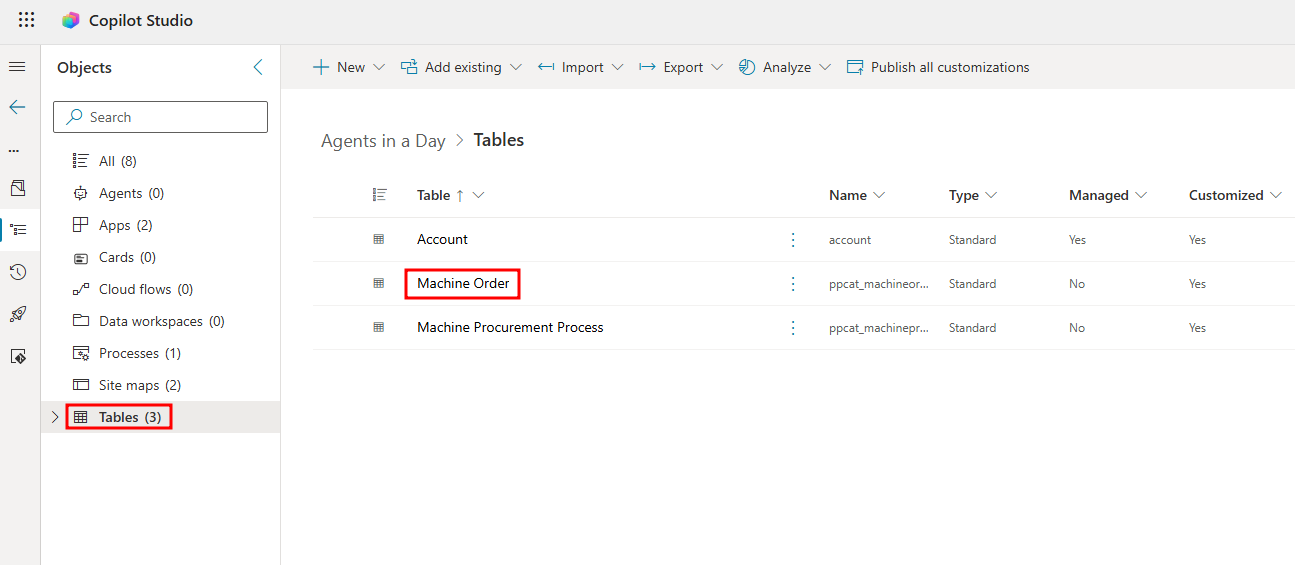Select Processes (1) in Objects list
The width and height of the screenshot is (1295, 565).
point(139,353)
